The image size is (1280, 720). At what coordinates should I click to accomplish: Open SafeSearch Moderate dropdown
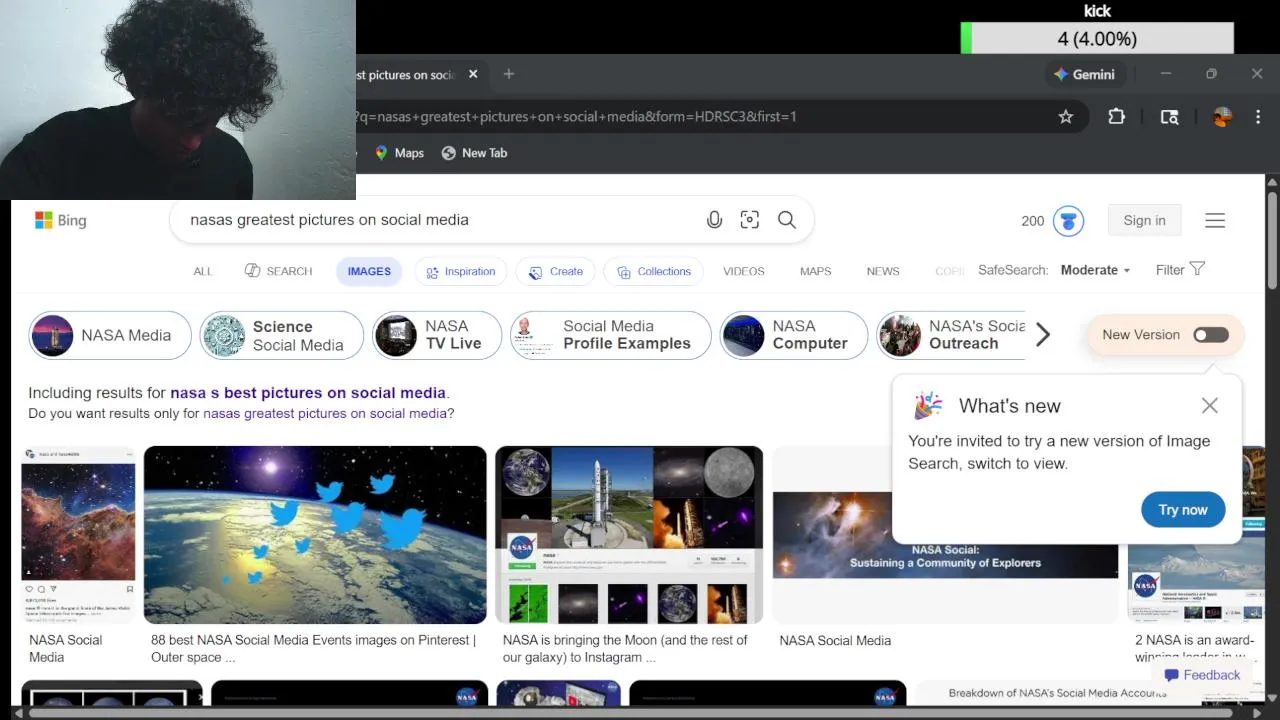[1095, 270]
